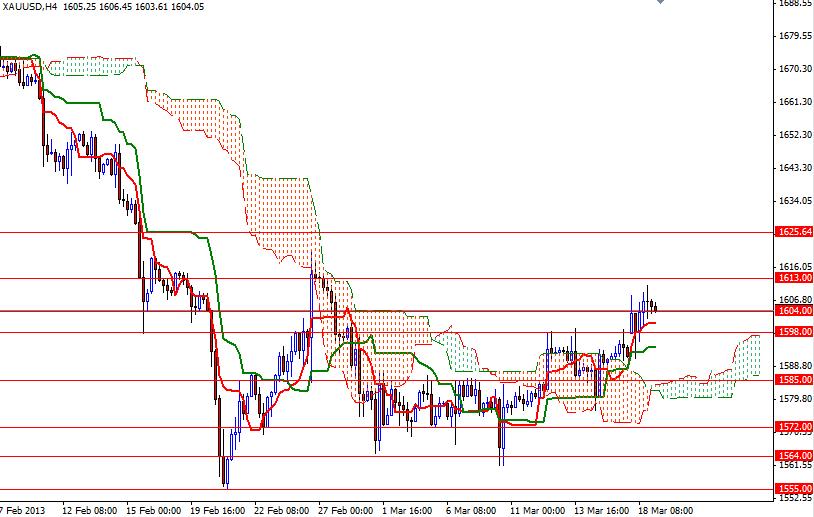Click the 1661.30 price axis value

795,102
